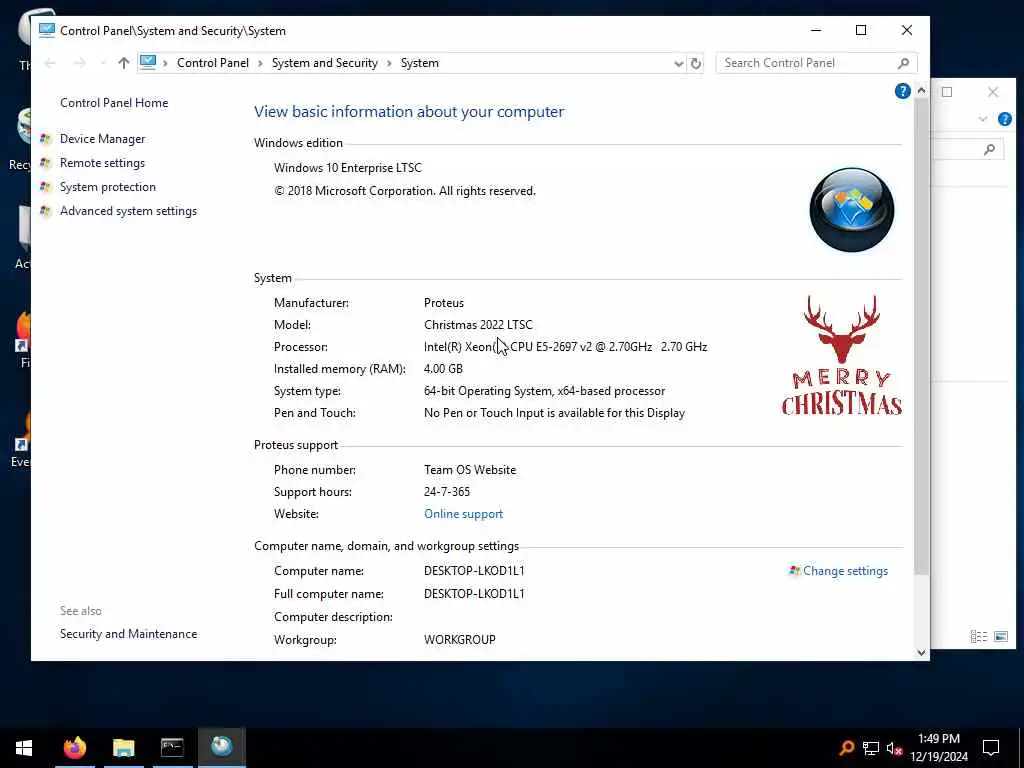
Task: Open File Explorer from the taskbar
Action: click(123, 747)
